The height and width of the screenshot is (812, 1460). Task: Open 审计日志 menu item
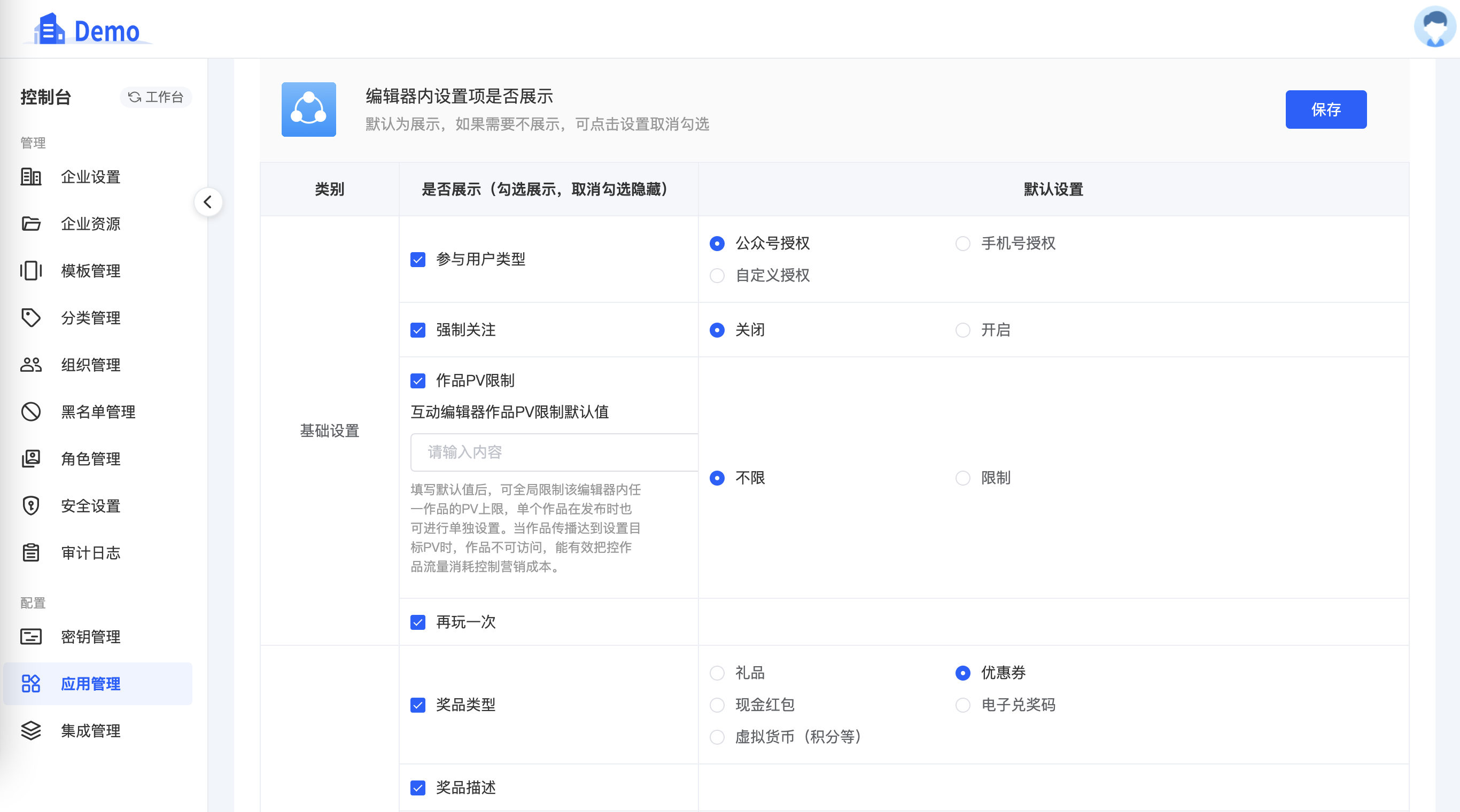(x=98, y=553)
